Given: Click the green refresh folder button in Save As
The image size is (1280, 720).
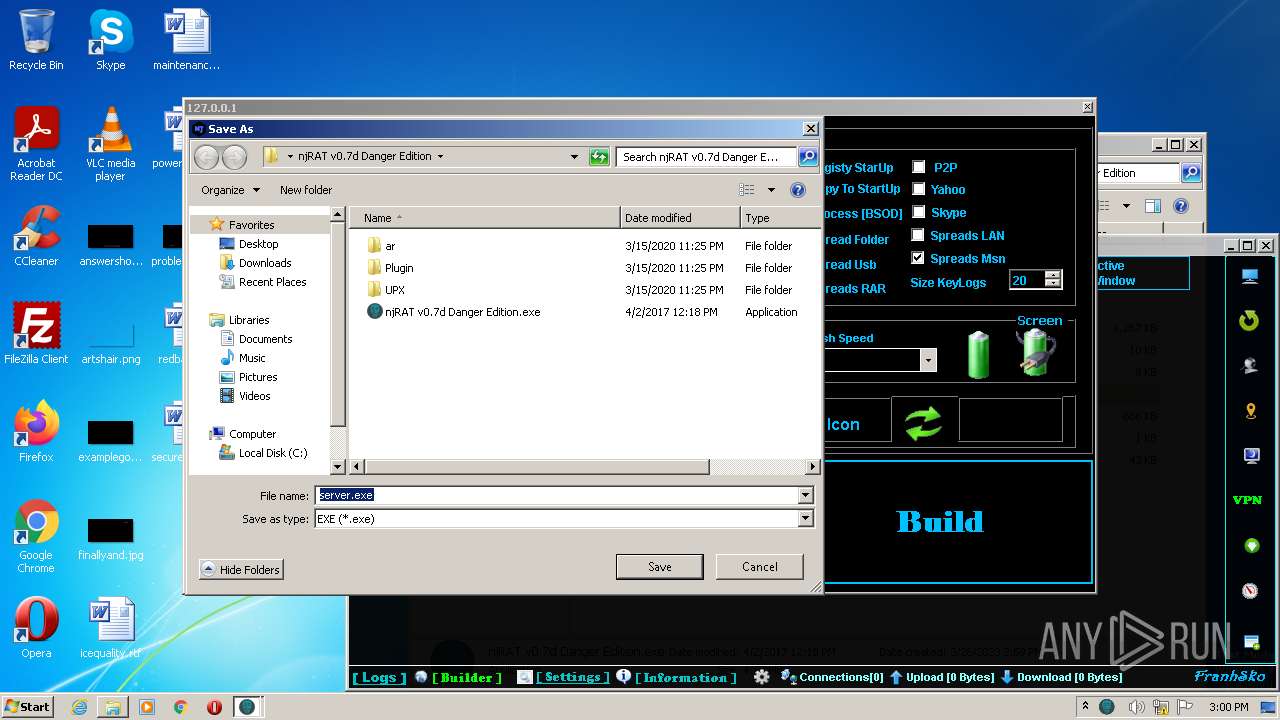Looking at the screenshot, I should pos(599,157).
